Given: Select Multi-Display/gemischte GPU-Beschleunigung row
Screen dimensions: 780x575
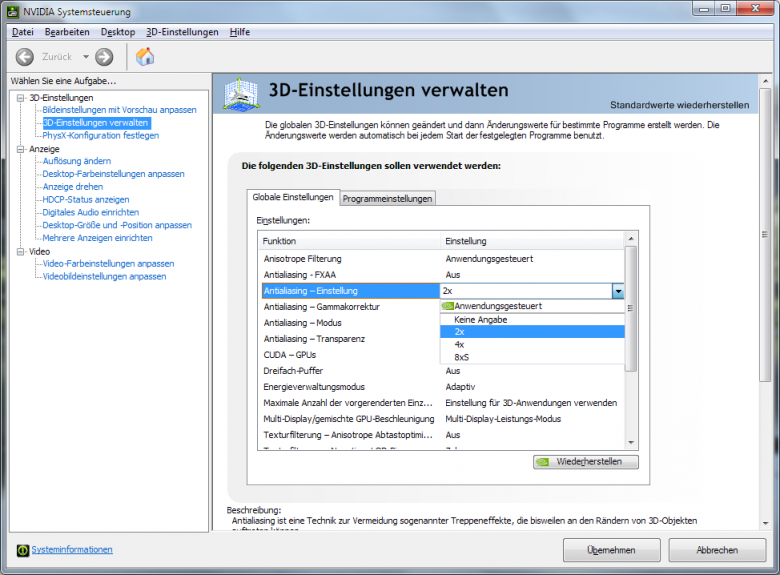Looking at the screenshot, I should pos(443,419).
